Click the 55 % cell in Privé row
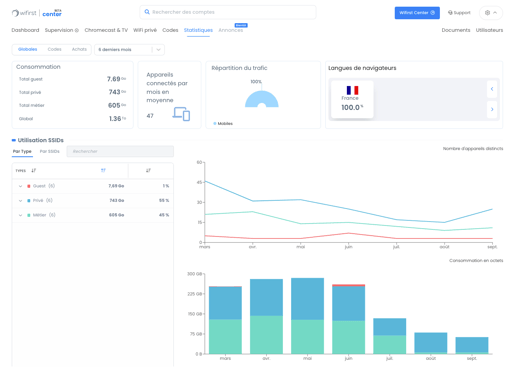Image resolution: width=516 pixels, height=372 pixels. [x=164, y=201]
